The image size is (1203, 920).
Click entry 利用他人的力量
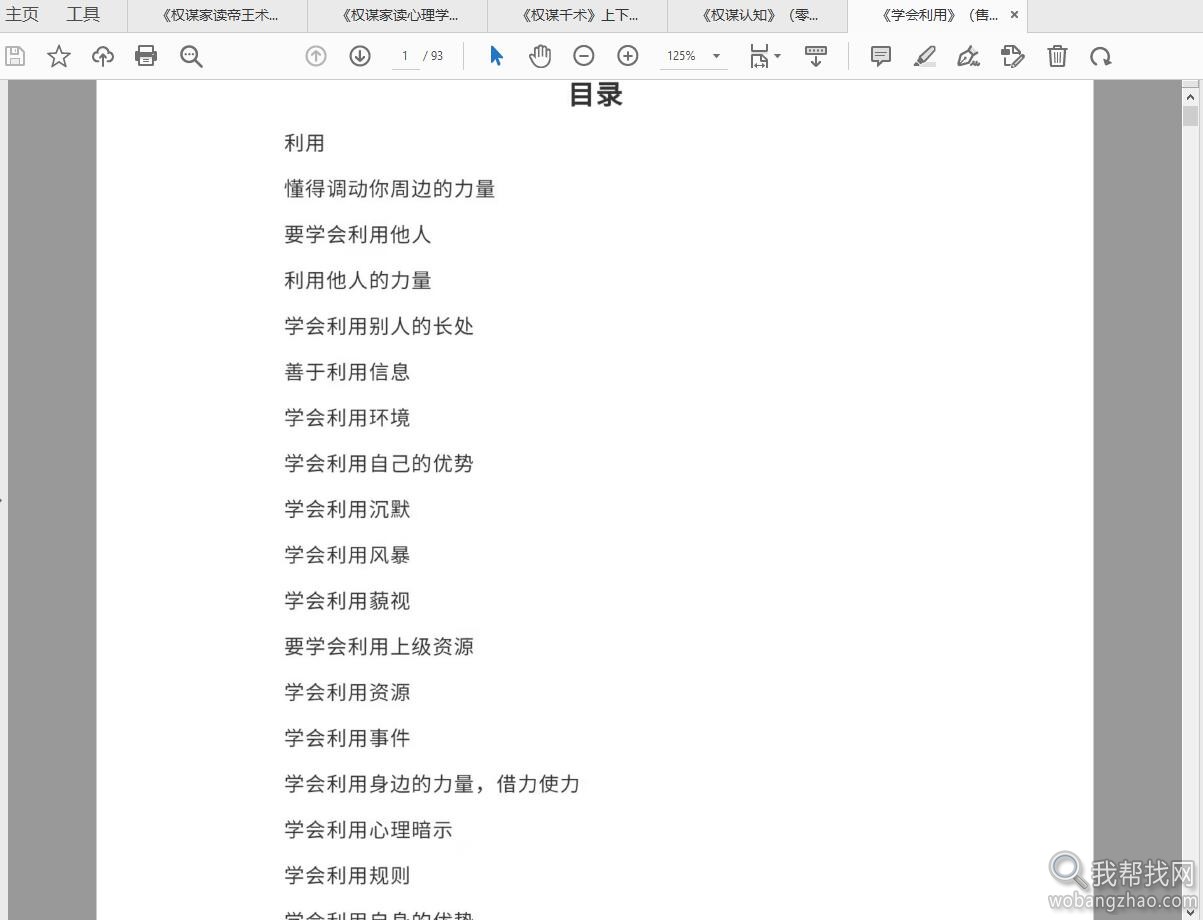tap(358, 281)
